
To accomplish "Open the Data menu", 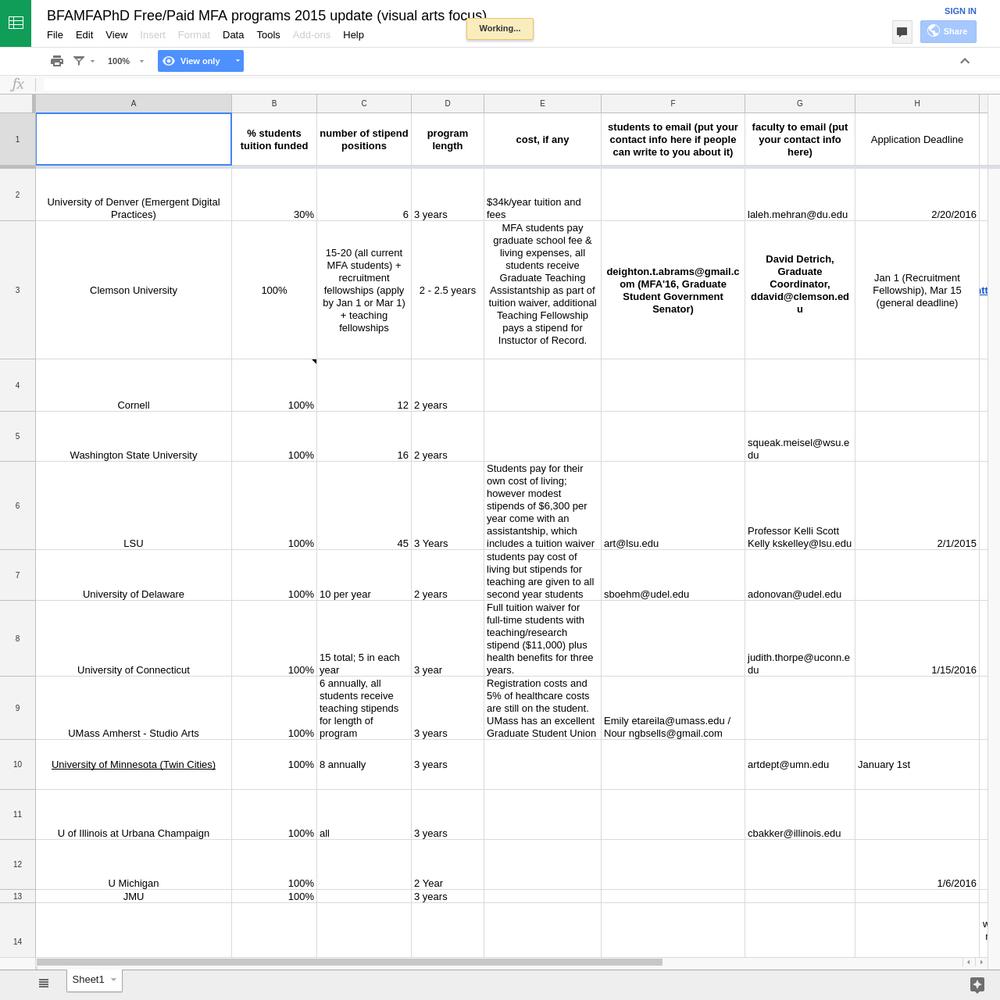I will pyautogui.click(x=233, y=35).
